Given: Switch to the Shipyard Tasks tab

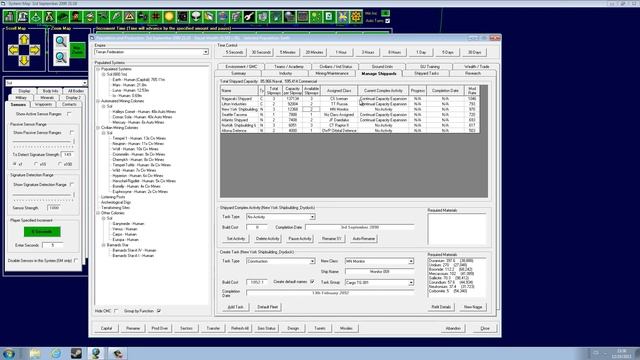Looking at the screenshot, I should (x=427, y=73).
